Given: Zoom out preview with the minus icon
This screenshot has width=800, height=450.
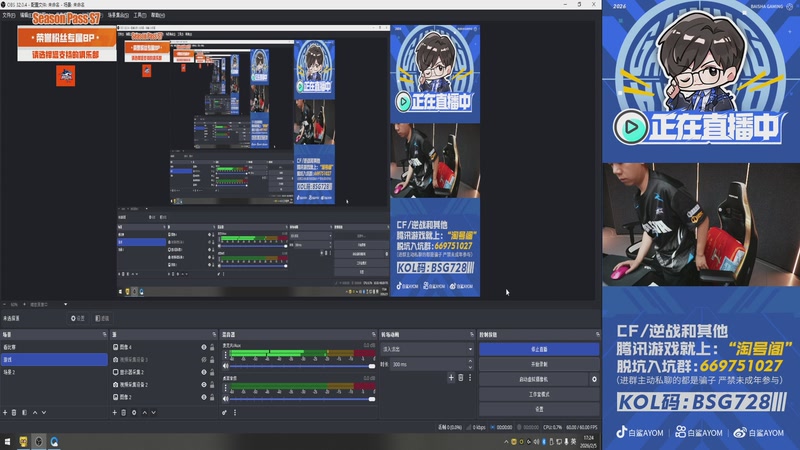Looking at the screenshot, I should coord(5,305).
